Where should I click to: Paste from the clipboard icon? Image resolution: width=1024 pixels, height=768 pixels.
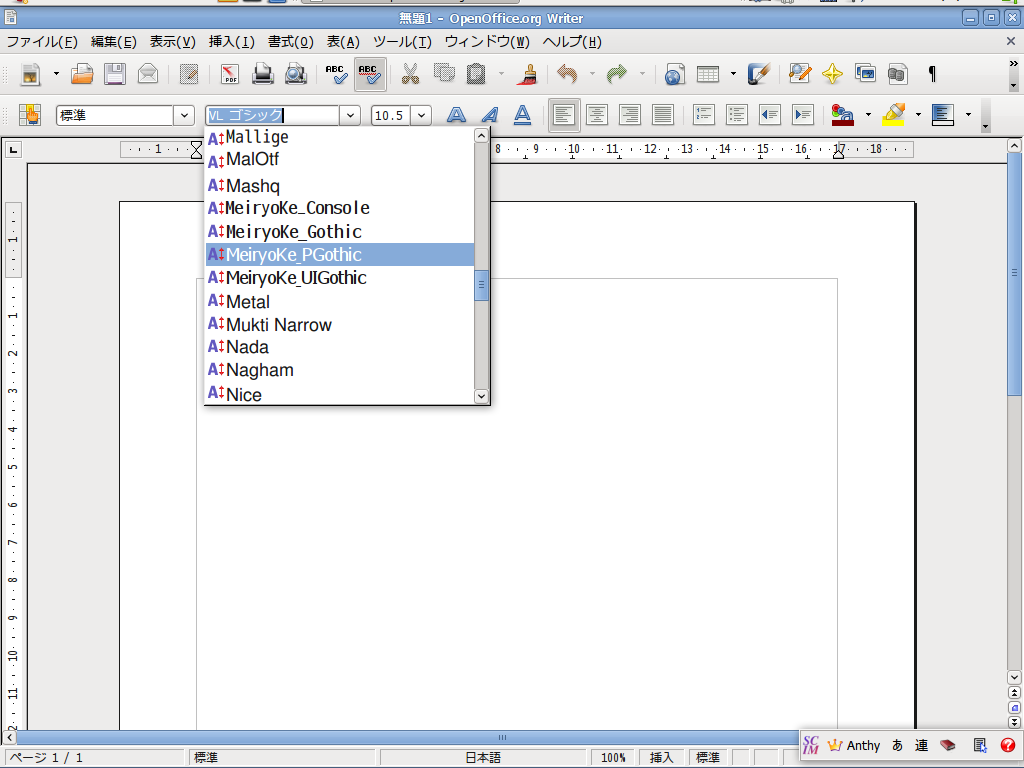coord(476,74)
